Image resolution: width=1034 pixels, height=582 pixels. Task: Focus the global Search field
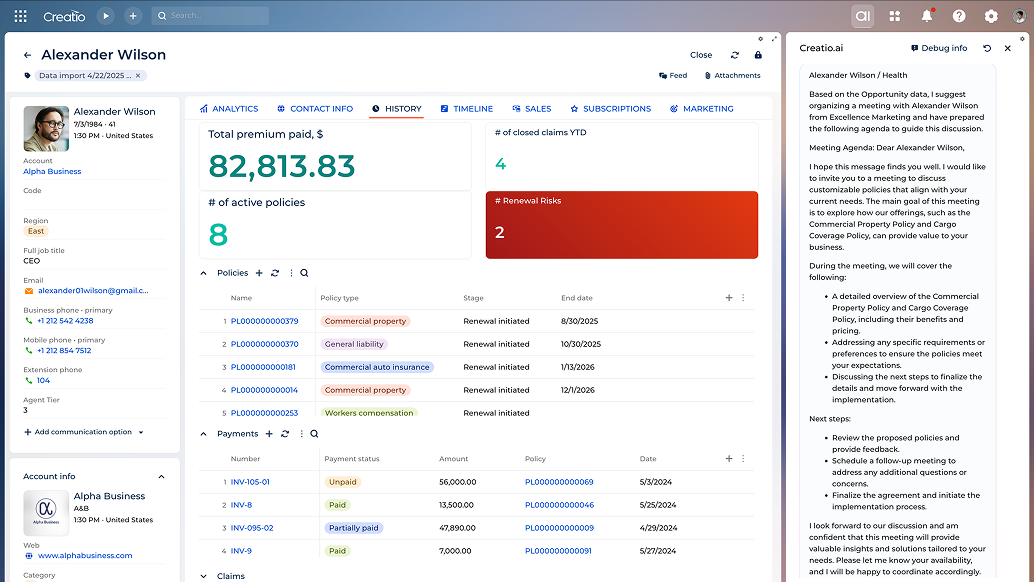click(x=210, y=16)
